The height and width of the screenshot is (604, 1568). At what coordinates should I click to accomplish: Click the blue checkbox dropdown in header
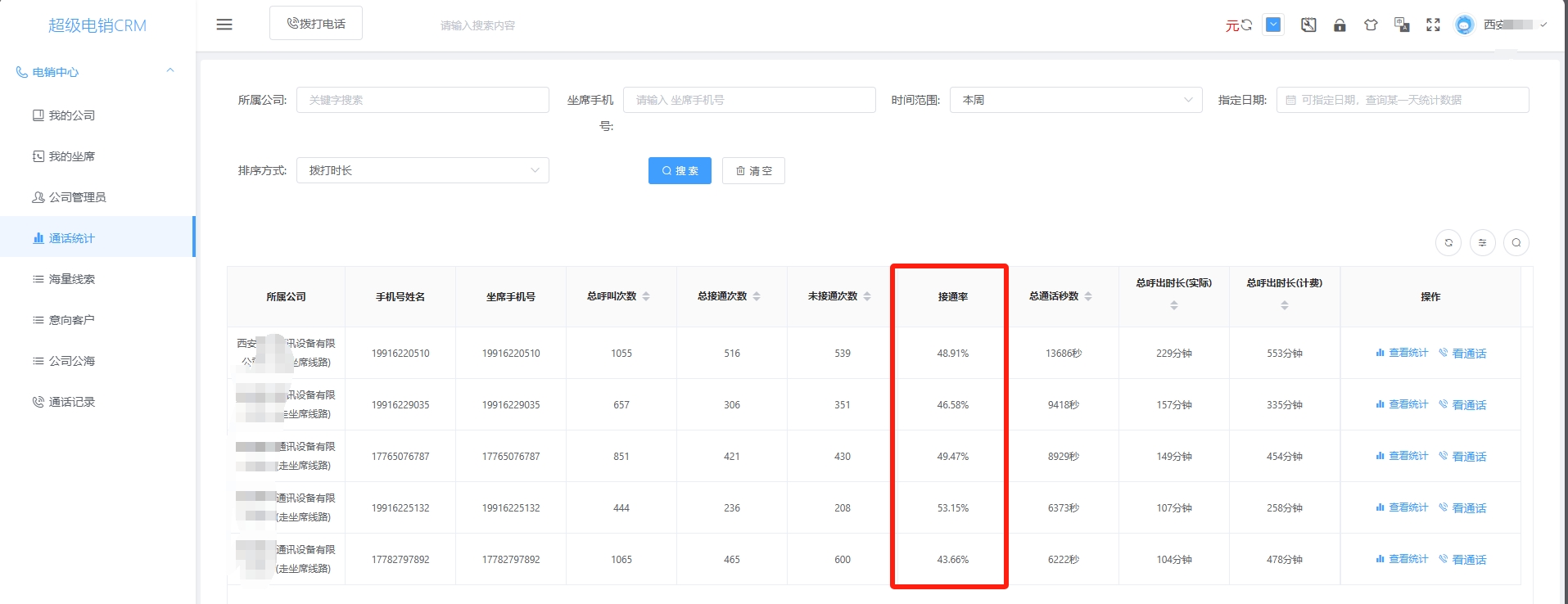click(1273, 25)
